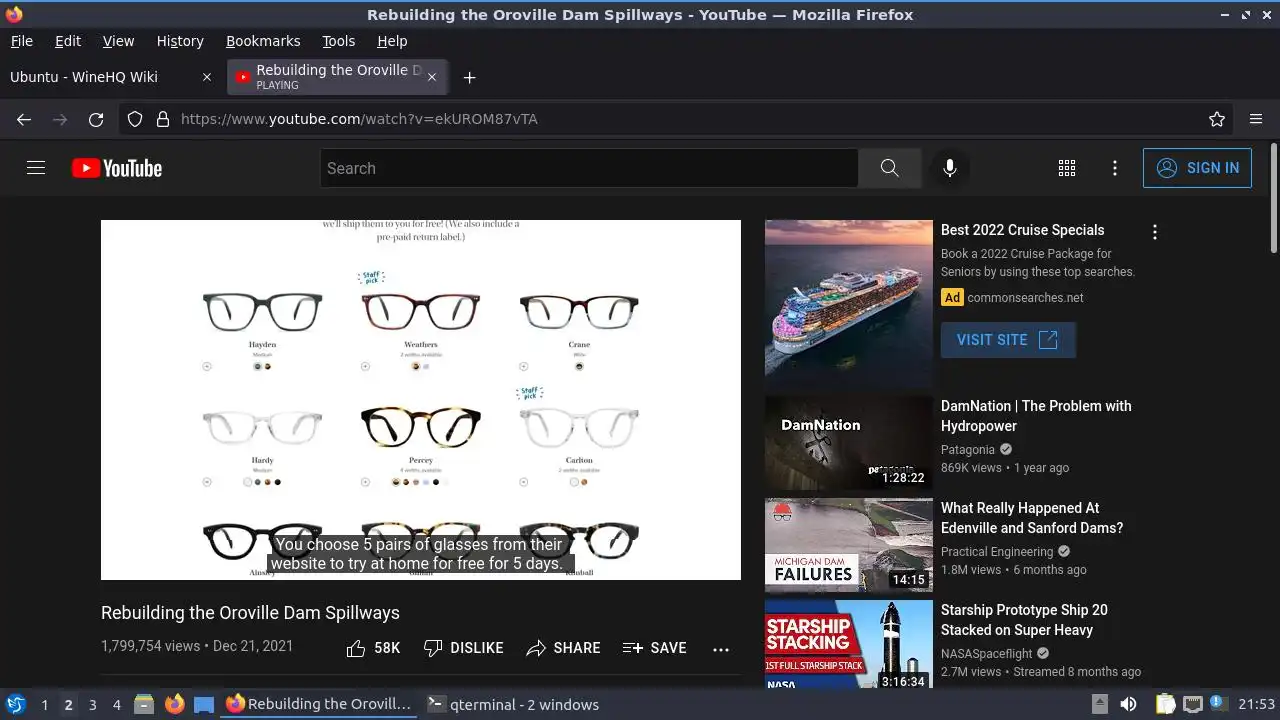Share the video
The width and height of the screenshot is (1280, 720).
click(563, 648)
